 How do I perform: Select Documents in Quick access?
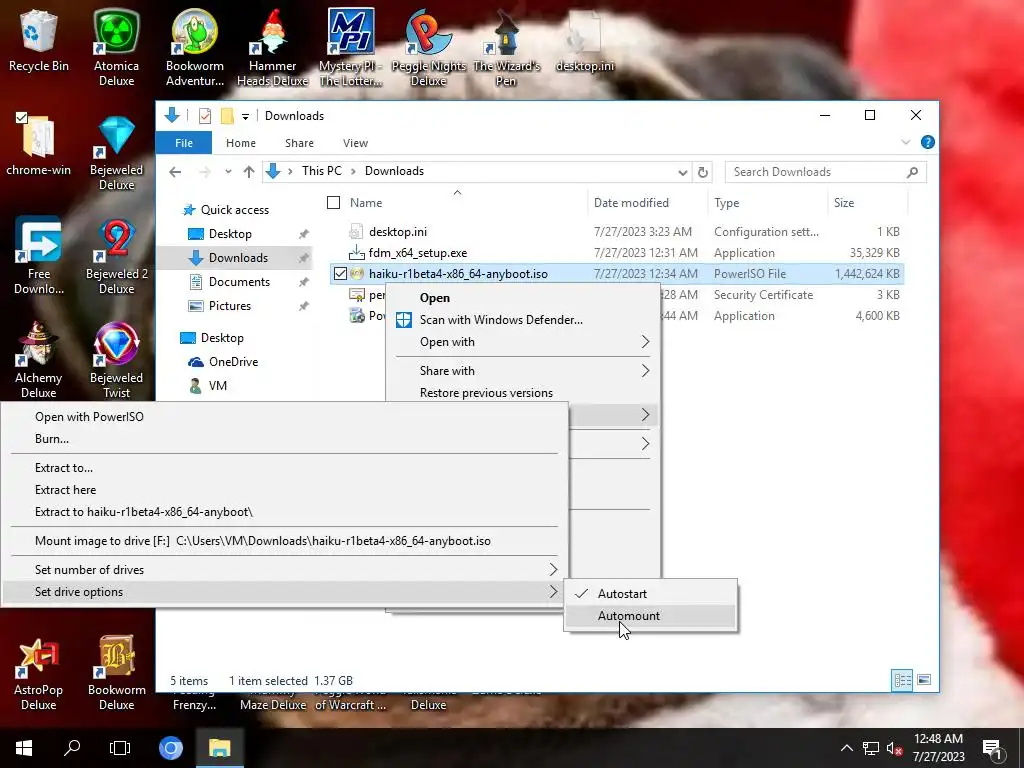click(239, 282)
